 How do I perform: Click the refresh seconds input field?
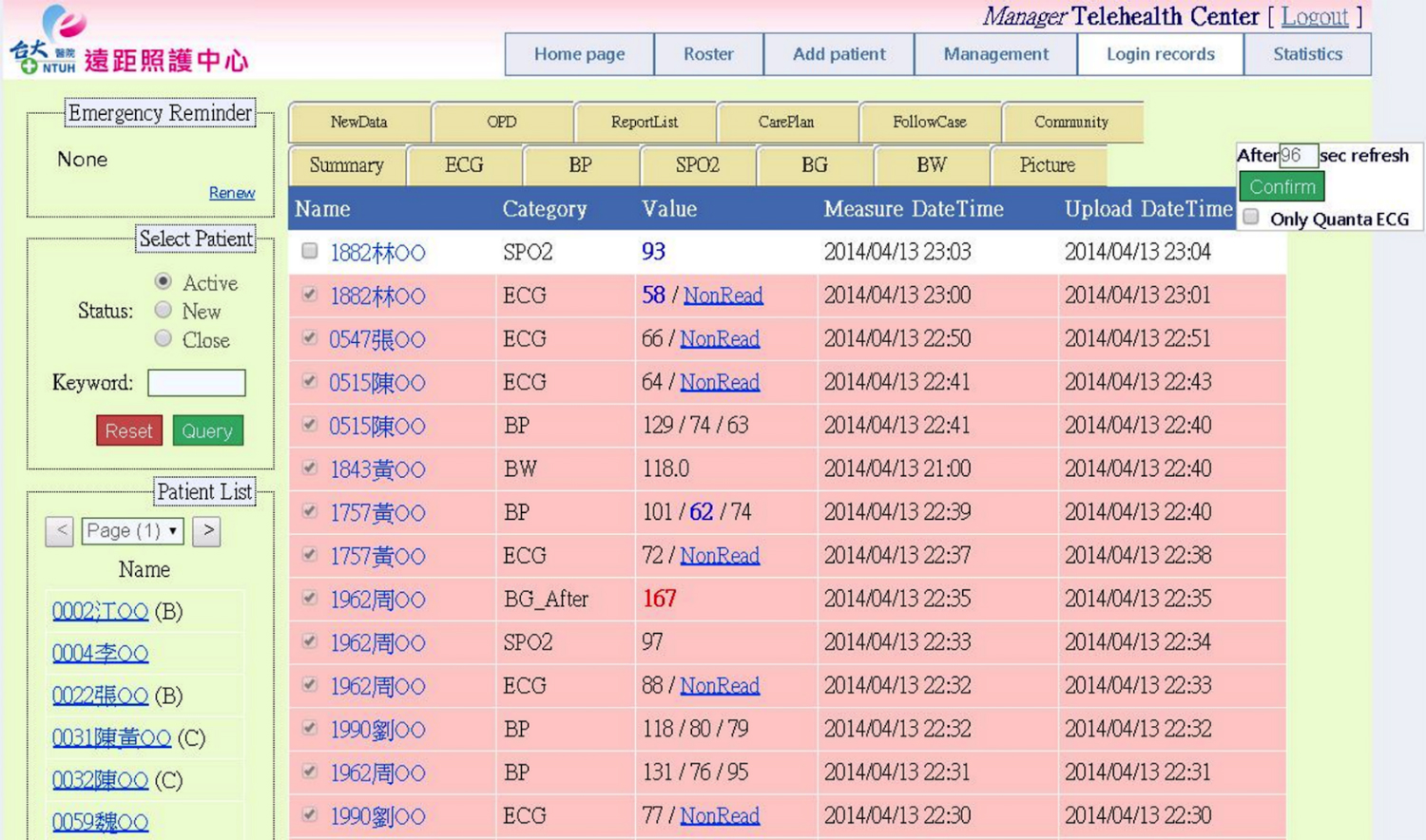tap(1297, 155)
